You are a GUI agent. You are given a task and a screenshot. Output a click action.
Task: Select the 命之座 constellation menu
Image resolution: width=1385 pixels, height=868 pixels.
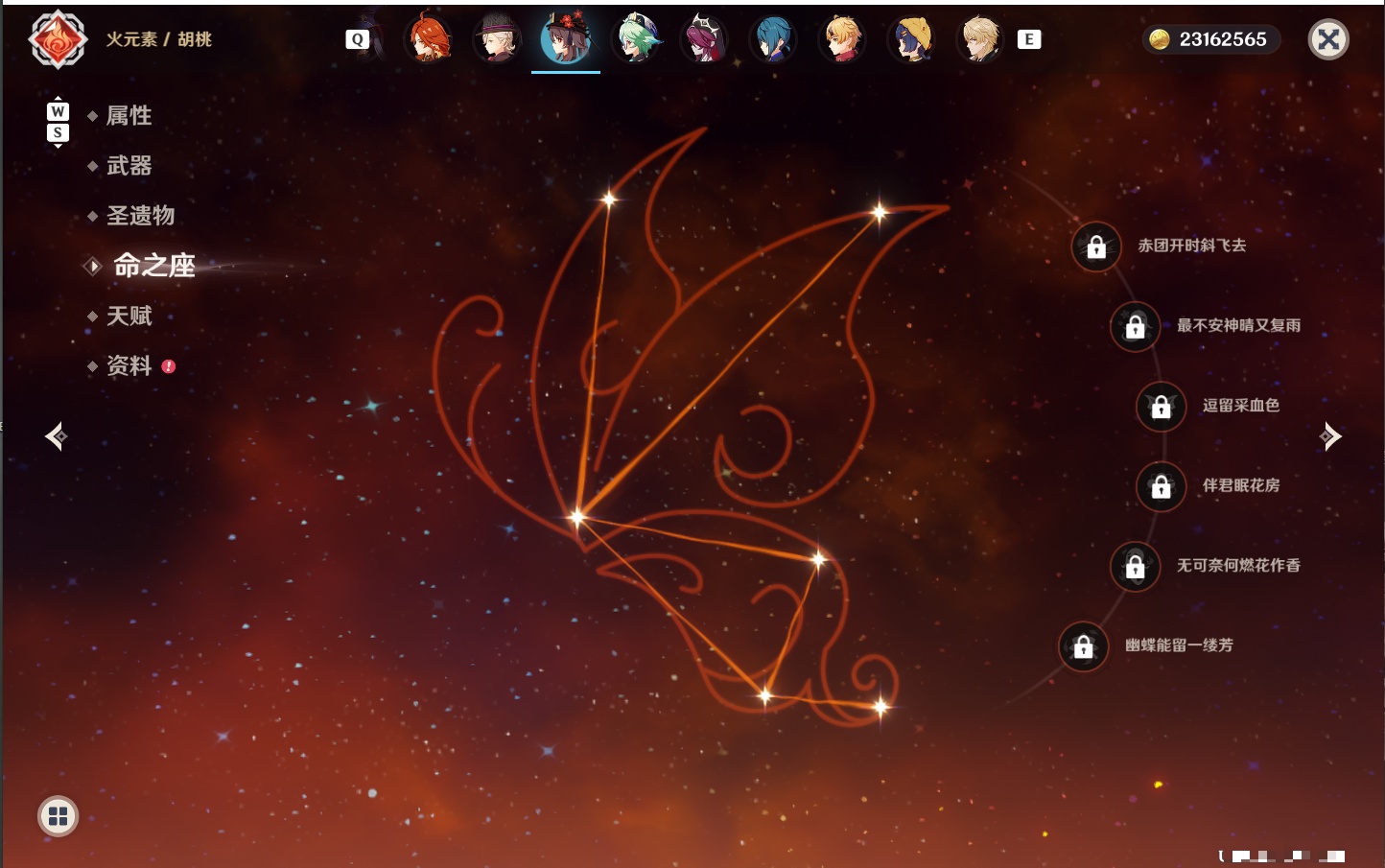coord(153,266)
